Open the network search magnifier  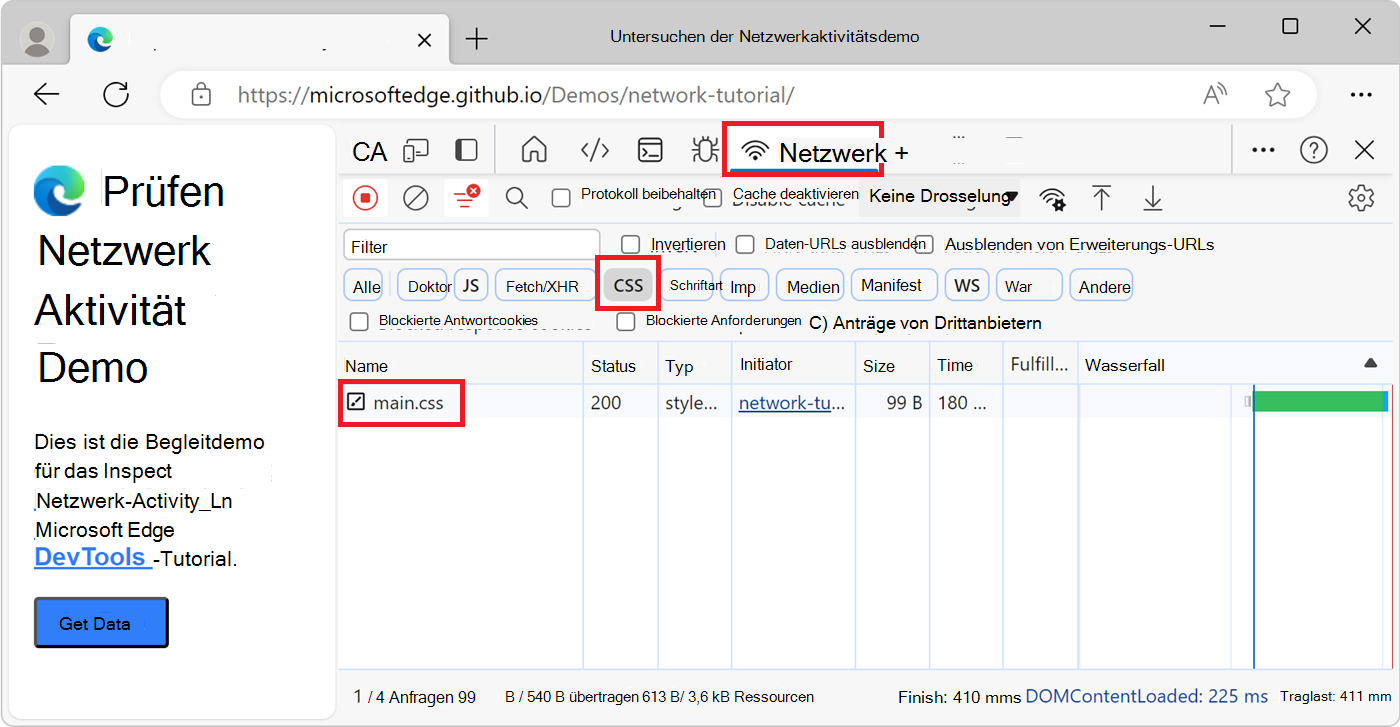coord(516,198)
